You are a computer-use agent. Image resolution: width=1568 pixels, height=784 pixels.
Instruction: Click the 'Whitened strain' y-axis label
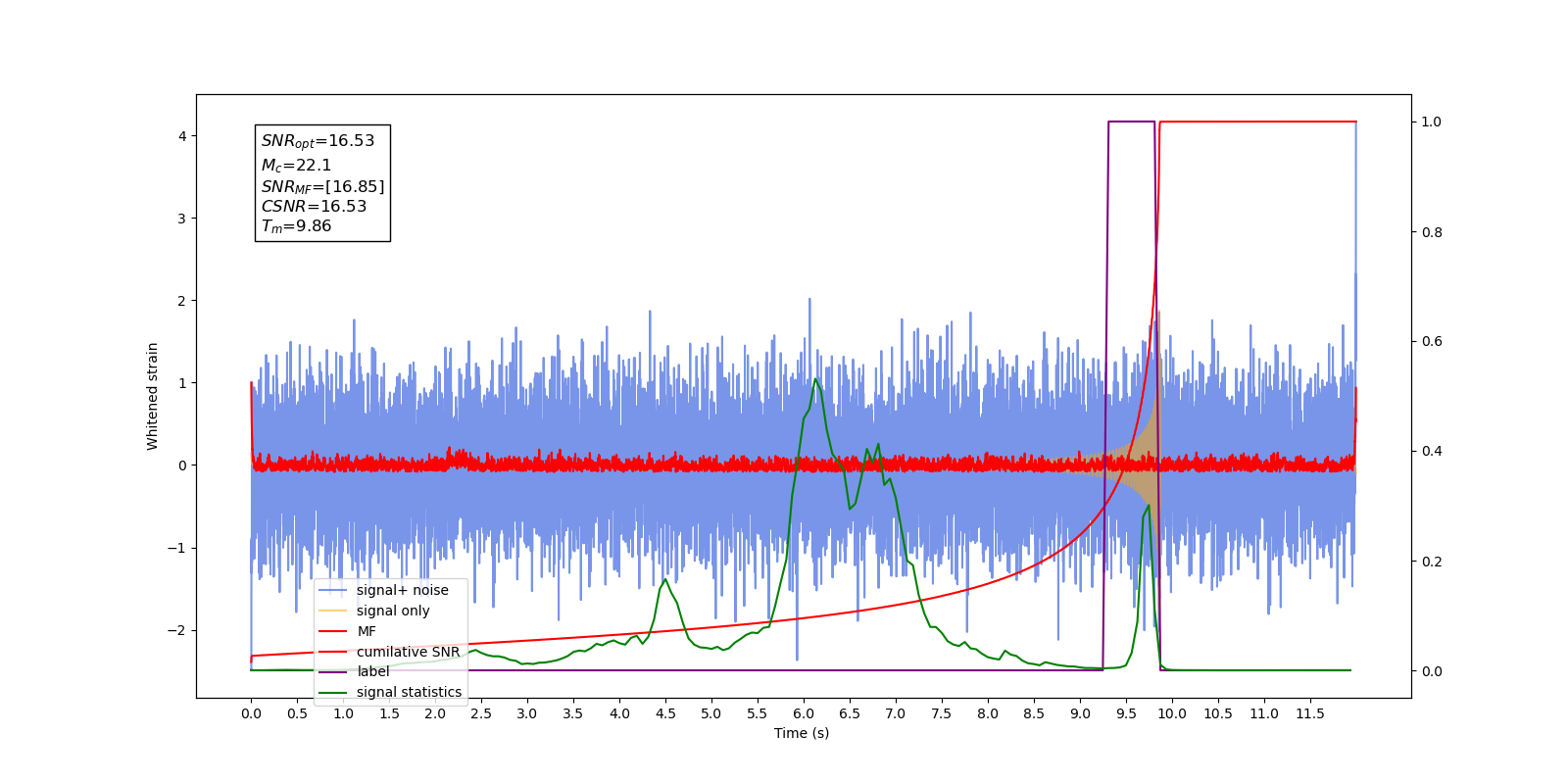pyautogui.click(x=153, y=396)
